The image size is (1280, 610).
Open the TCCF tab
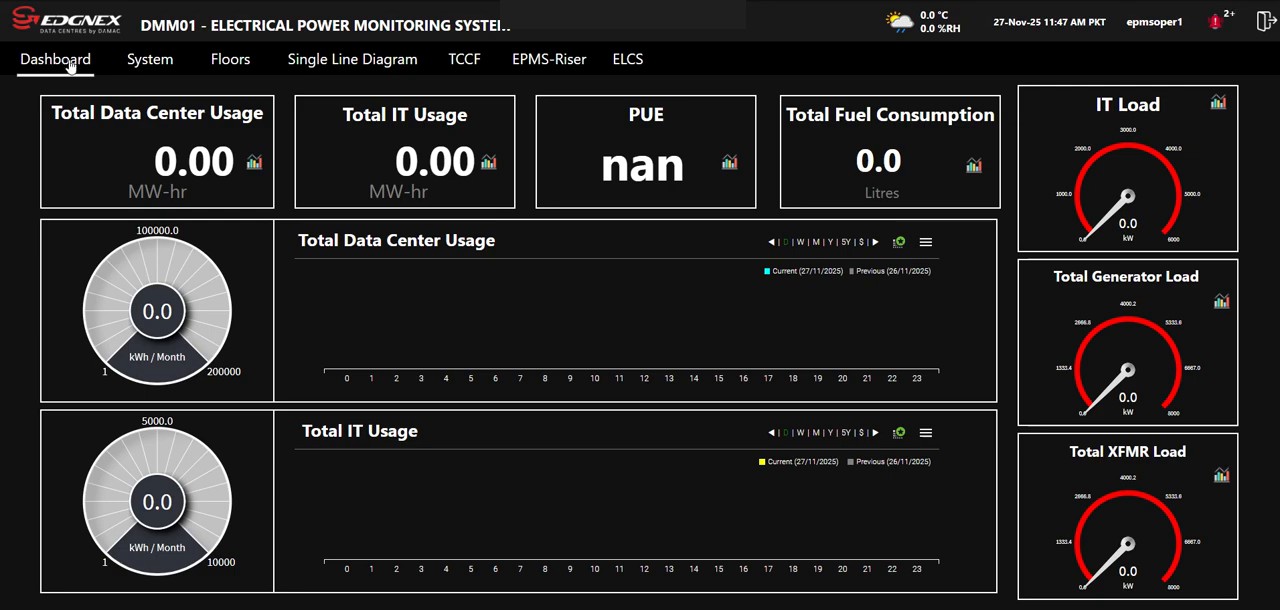(x=464, y=59)
